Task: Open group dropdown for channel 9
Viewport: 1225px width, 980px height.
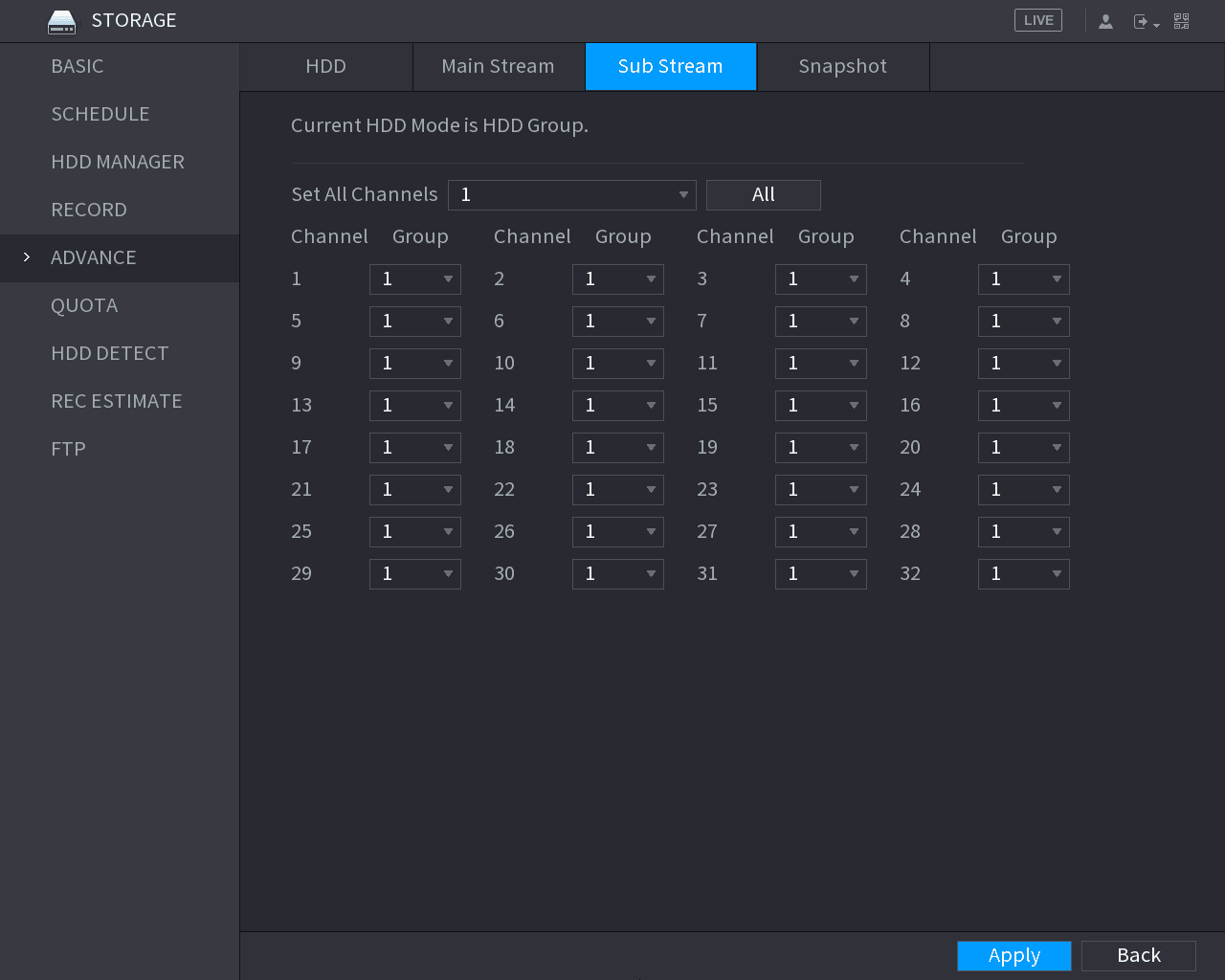Action: (415, 364)
